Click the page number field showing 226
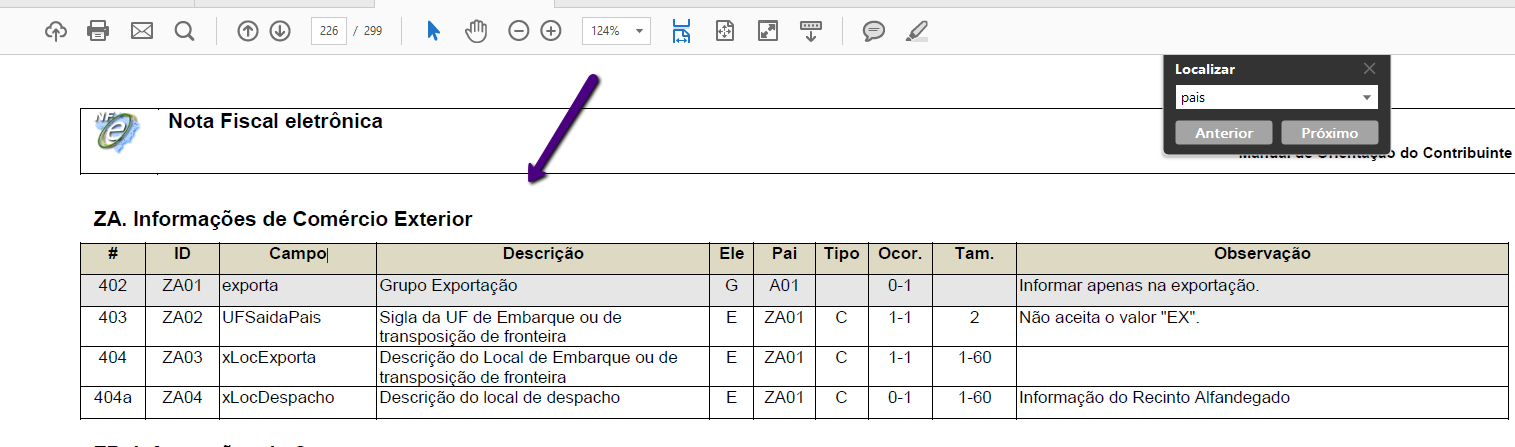This screenshot has width=1515, height=447. [x=328, y=31]
